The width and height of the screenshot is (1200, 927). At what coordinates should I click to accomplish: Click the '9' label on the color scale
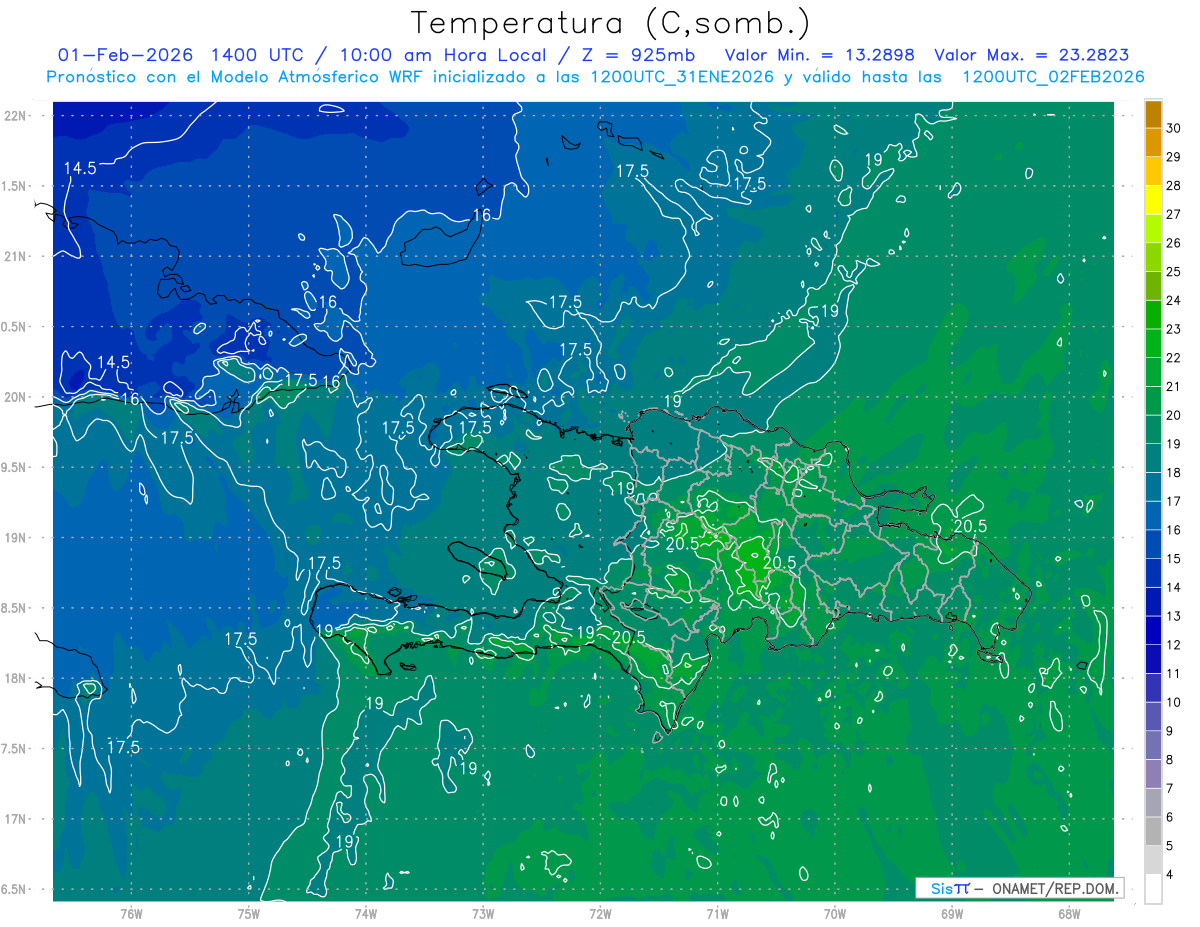pyautogui.click(x=1171, y=731)
